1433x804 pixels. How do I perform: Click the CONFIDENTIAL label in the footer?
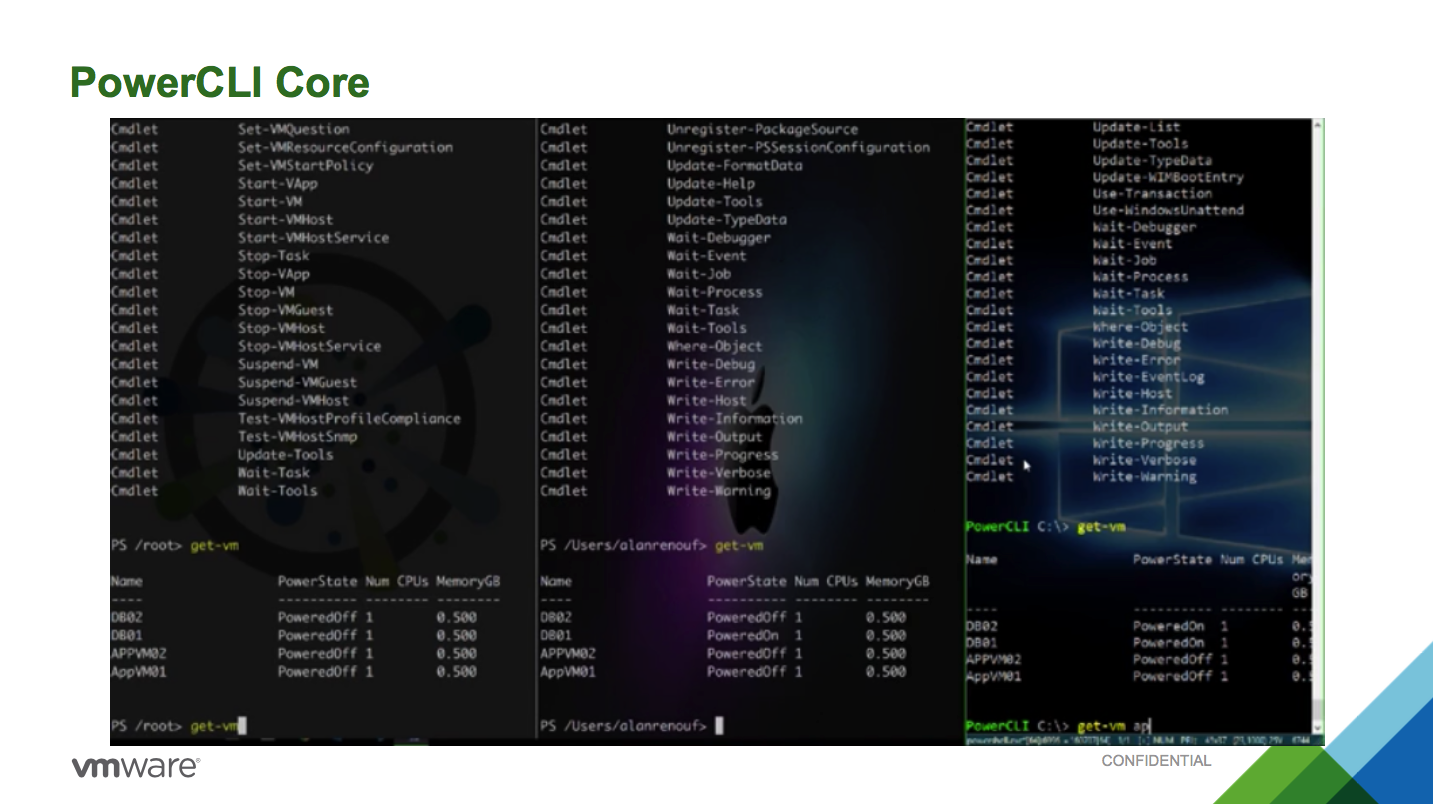pos(1156,761)
